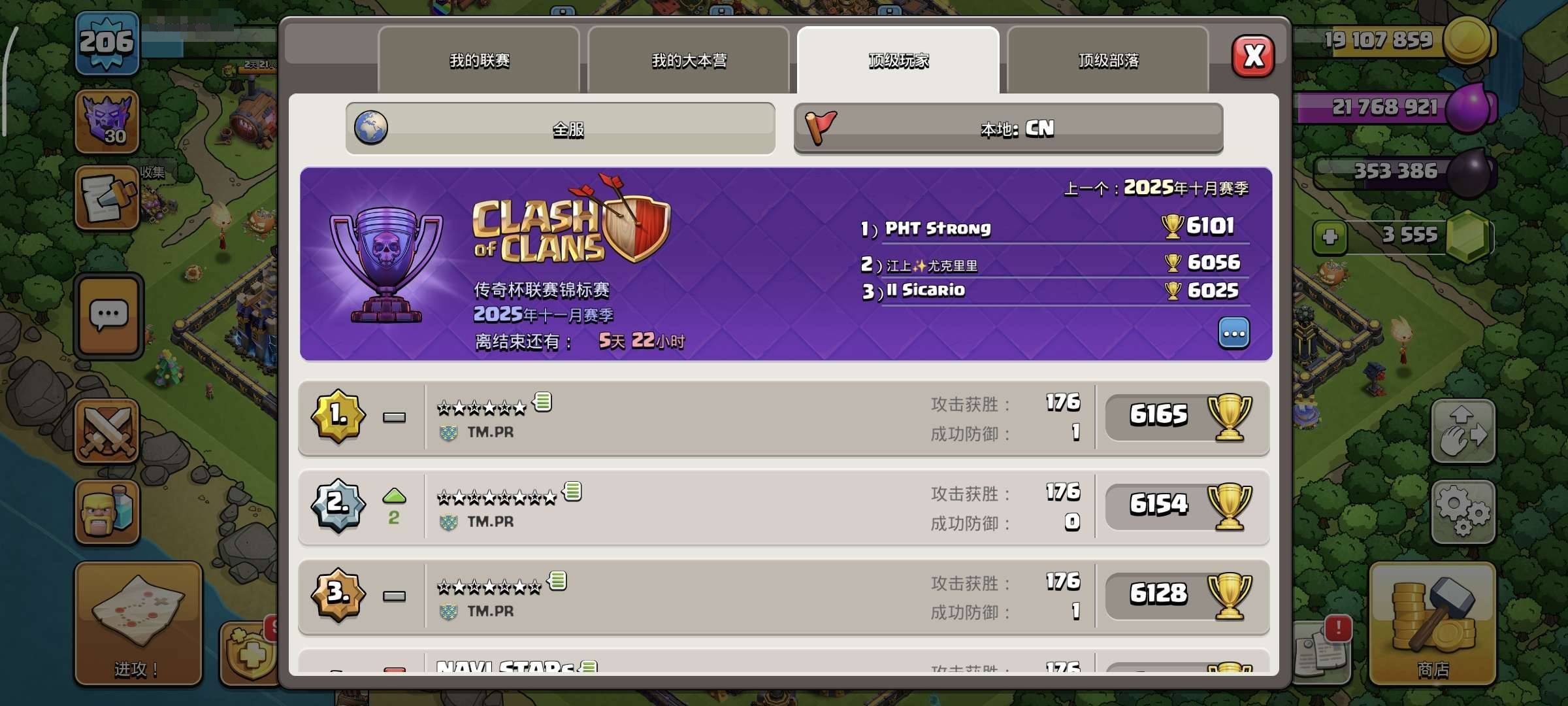Open the notes and pencil news icon
This screenshot has height=706, width=1568.
tap(107, 197)
